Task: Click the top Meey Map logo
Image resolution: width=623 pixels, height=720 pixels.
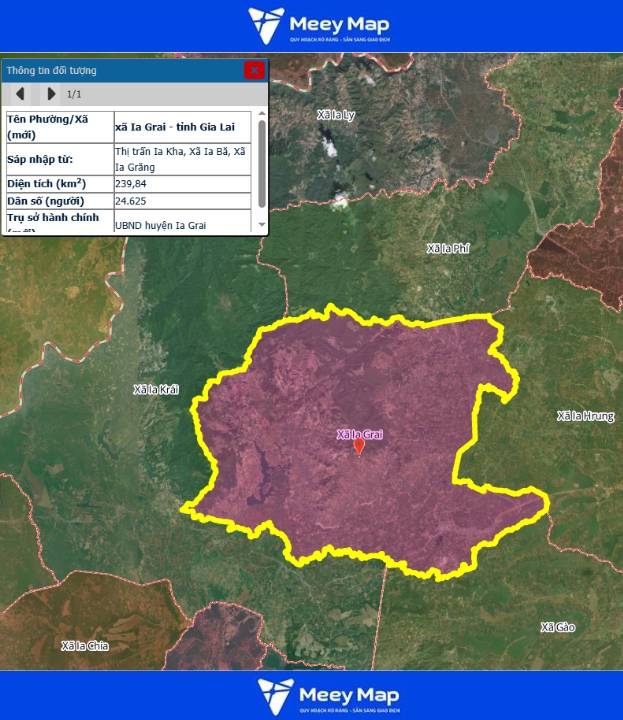Action: (x=319, y=26)
